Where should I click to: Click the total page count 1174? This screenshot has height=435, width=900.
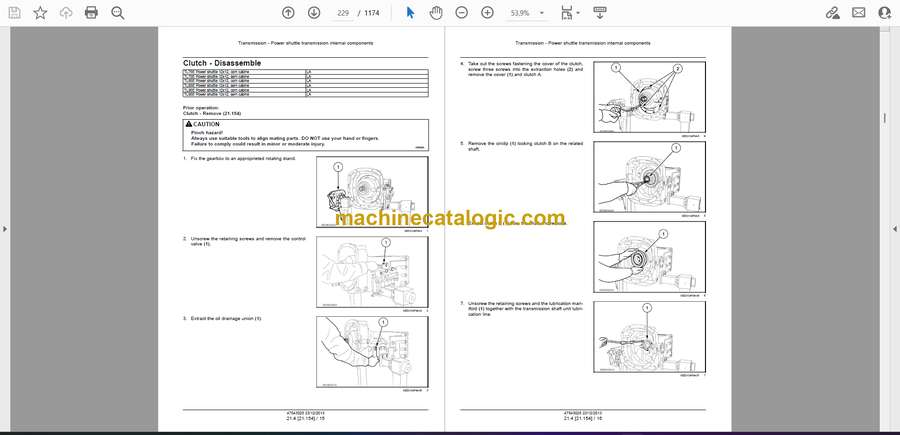(x=372, y=13)
